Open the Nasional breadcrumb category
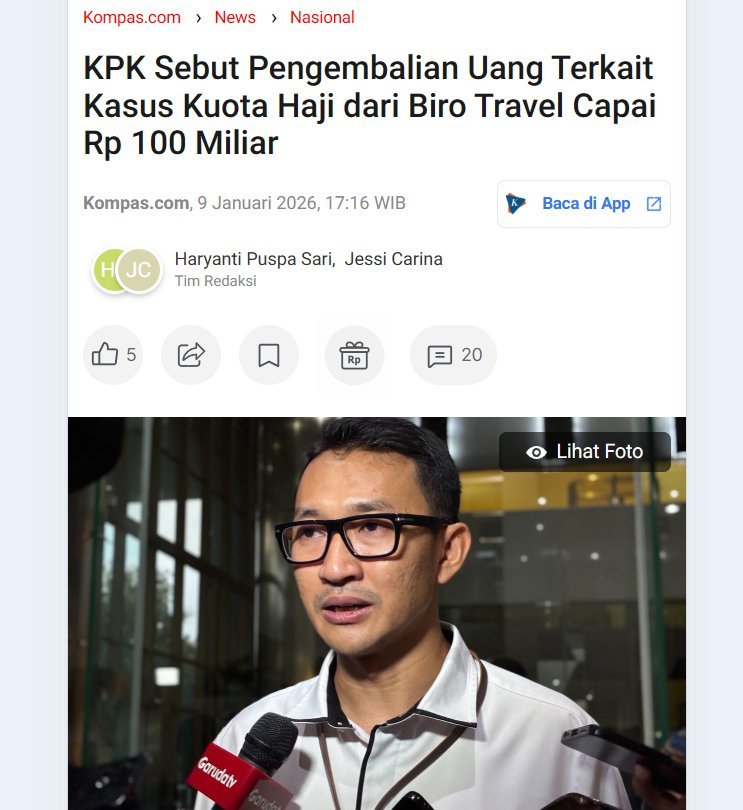Viewport: 743px width, 810px height. coord(322,18)
